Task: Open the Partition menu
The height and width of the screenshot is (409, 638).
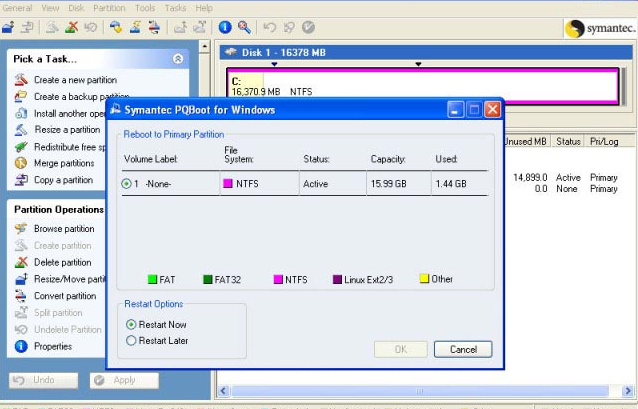Action: (x=111, y=8)
